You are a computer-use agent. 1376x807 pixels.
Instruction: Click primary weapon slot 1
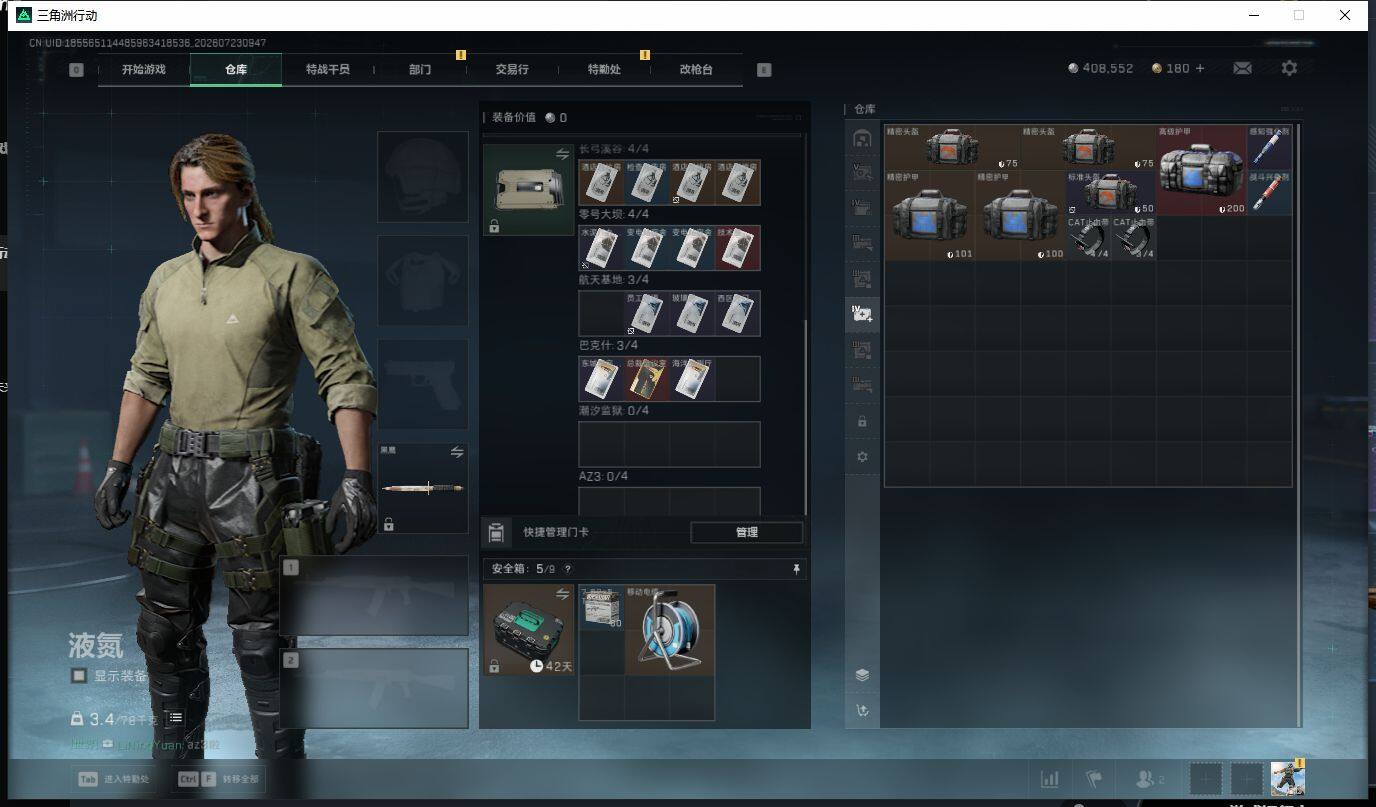coord(374,596)
